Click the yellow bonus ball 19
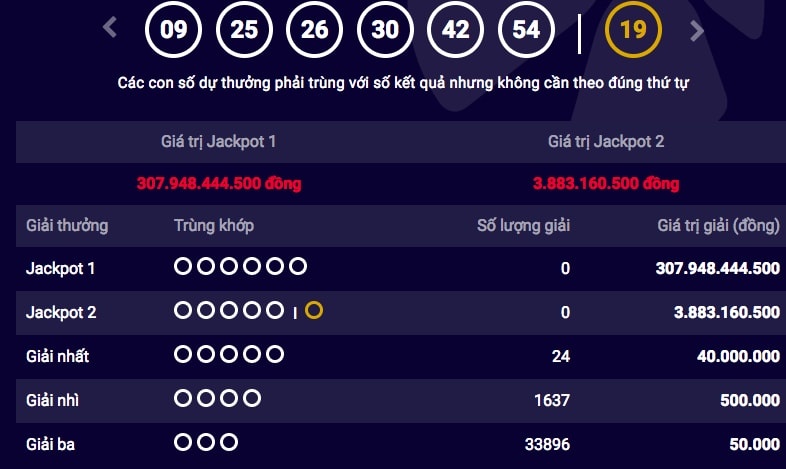Image resolution: width=786 pixels, height=469 pixels. [x=633, y=29]
